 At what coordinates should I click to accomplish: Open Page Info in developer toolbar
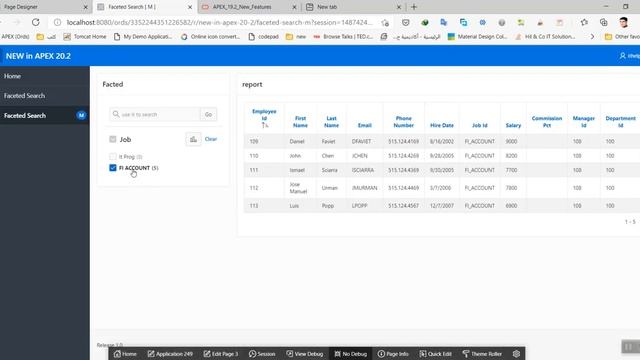click(x=393, y=354)
